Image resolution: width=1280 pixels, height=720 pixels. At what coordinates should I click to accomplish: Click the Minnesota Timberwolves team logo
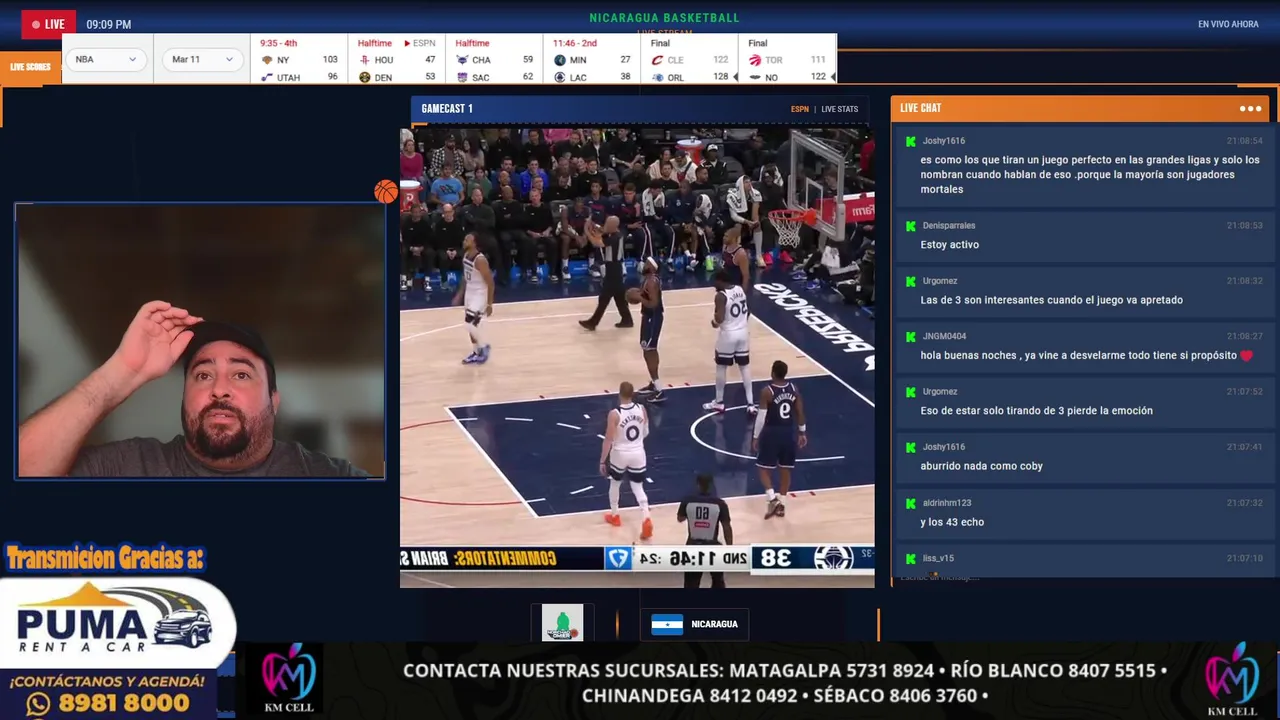560,60
